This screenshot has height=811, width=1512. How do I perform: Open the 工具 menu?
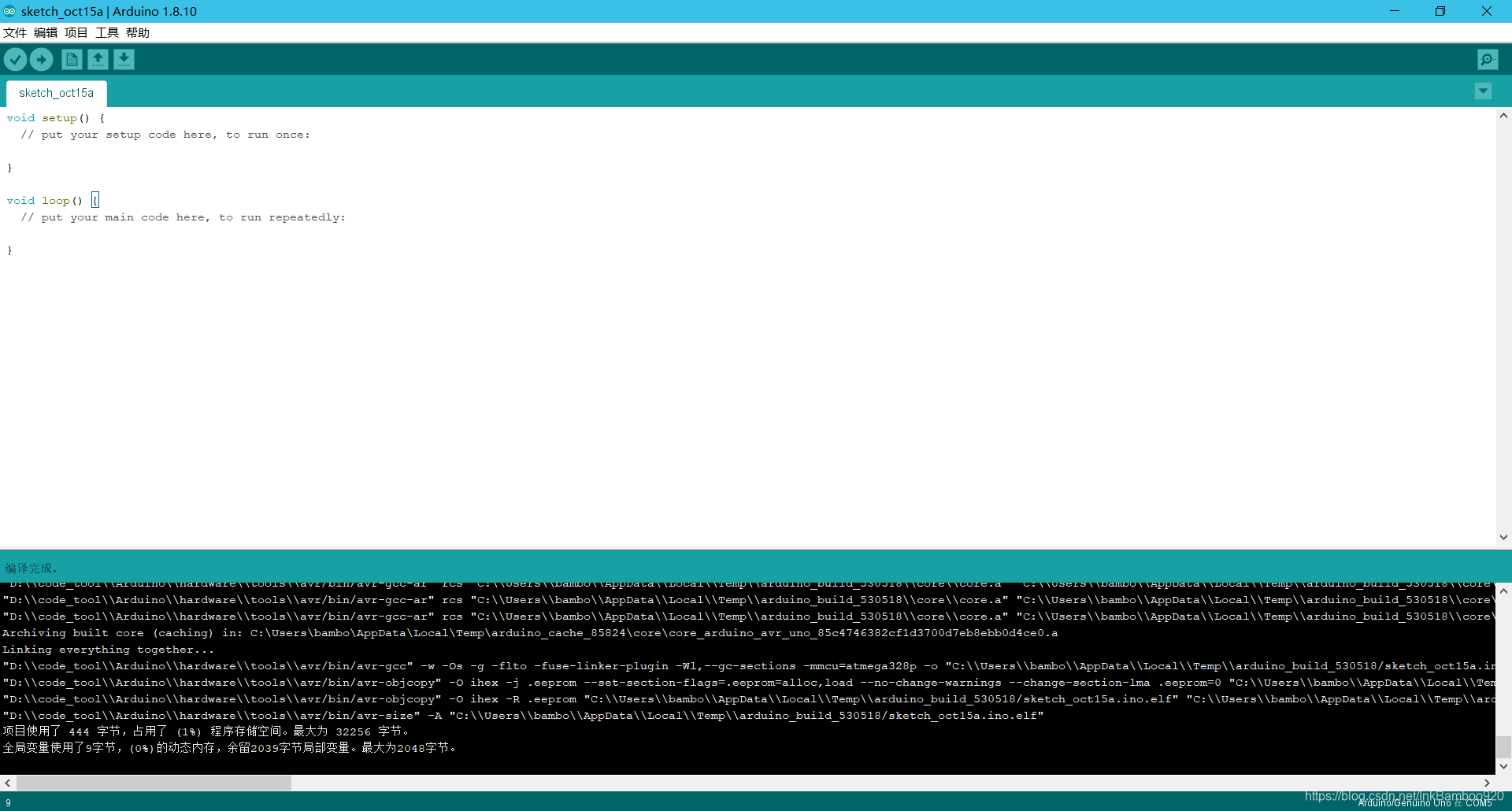[107, 32]
